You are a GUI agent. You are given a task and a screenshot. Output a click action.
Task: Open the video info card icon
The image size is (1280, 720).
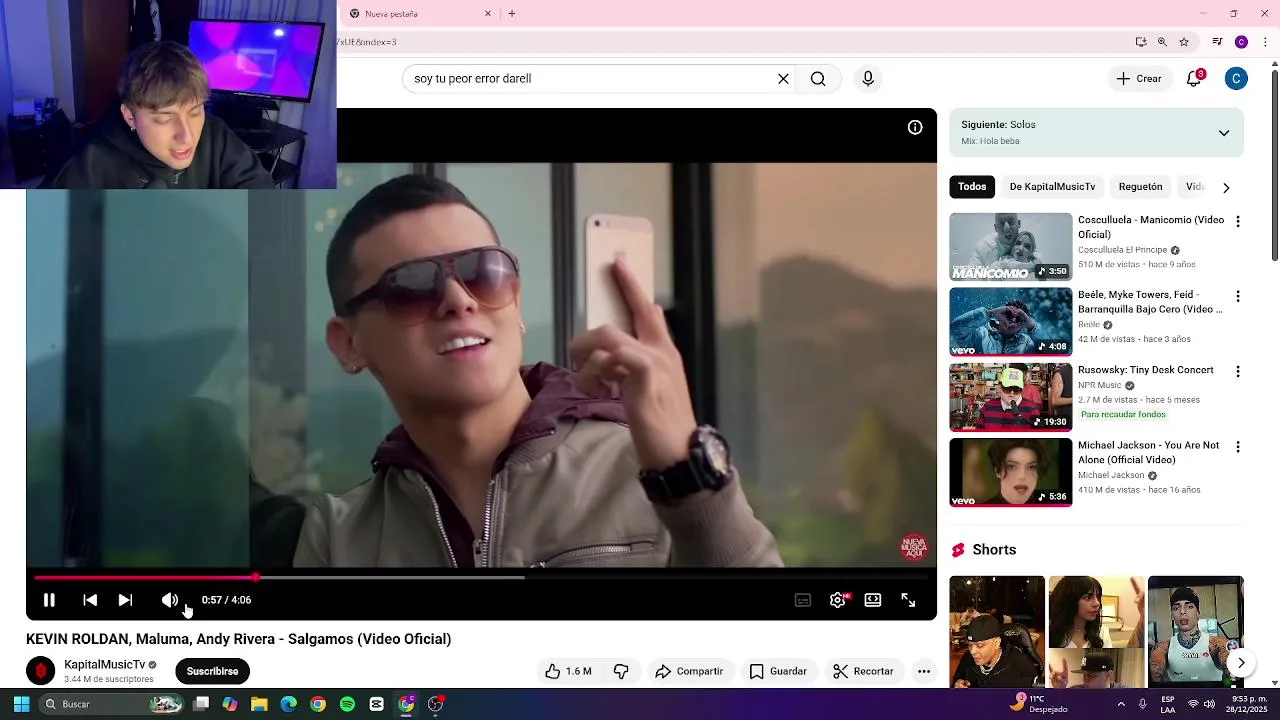915,127
